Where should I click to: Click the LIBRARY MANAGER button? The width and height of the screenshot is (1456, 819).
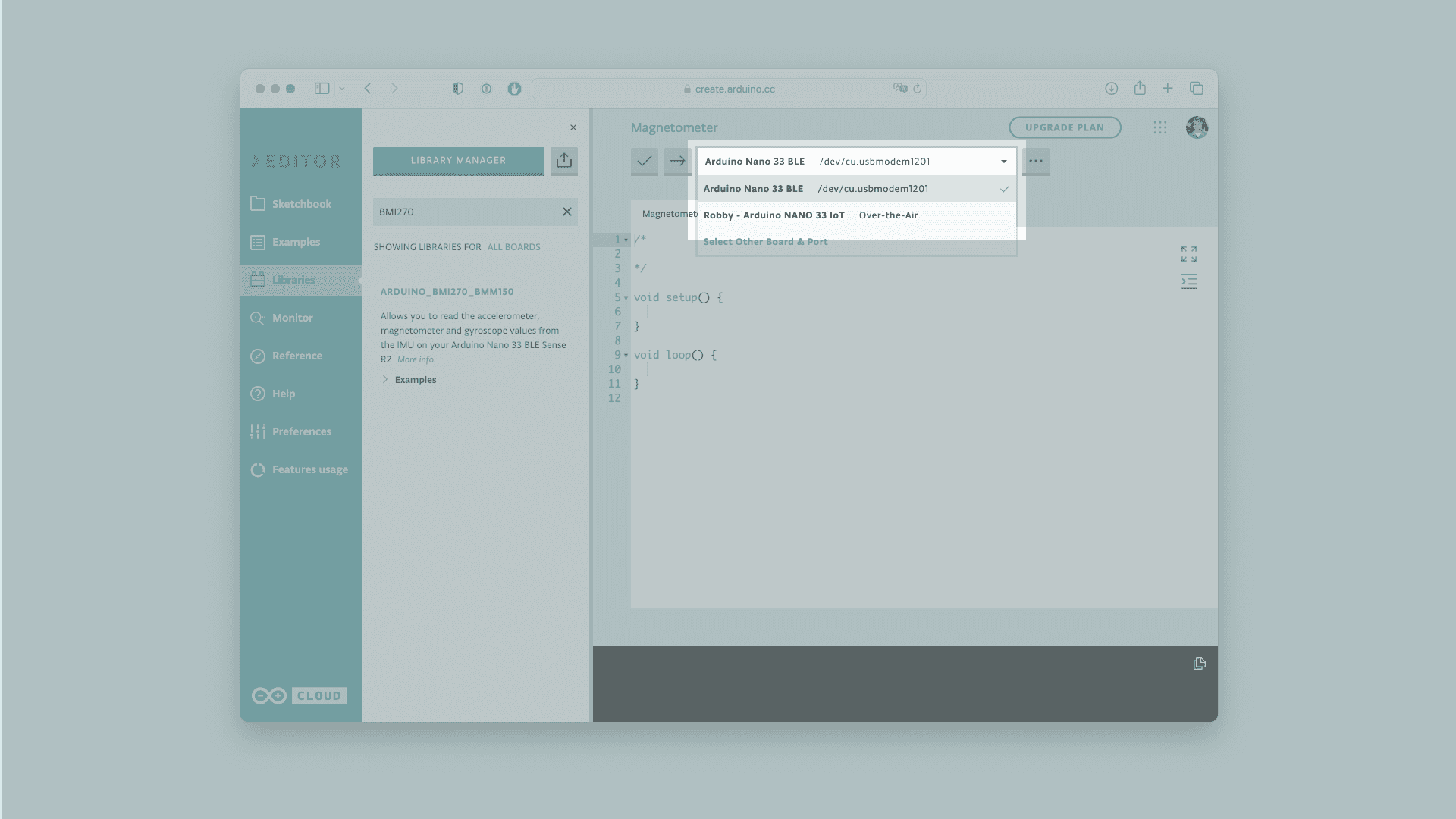click(458, 161)
